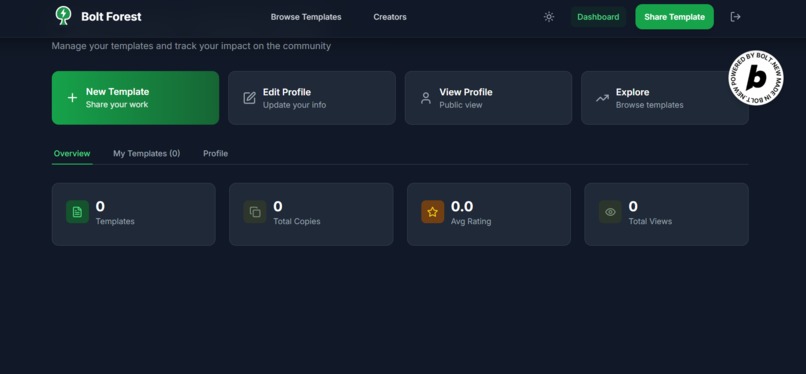Open the Creators page from navigation
The height and width of the screenshot is (374, 806).
[390, 17]
